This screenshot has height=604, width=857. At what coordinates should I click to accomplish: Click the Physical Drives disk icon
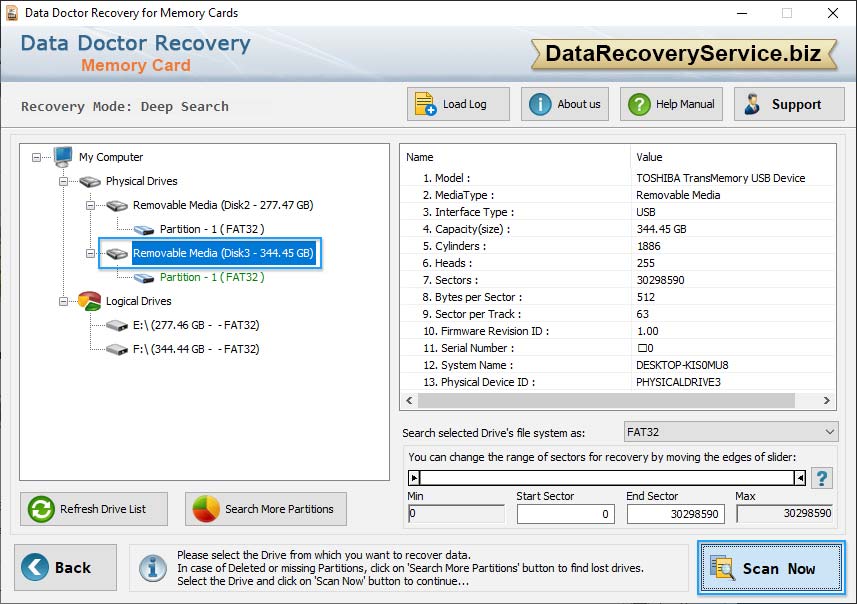[90, 181]
